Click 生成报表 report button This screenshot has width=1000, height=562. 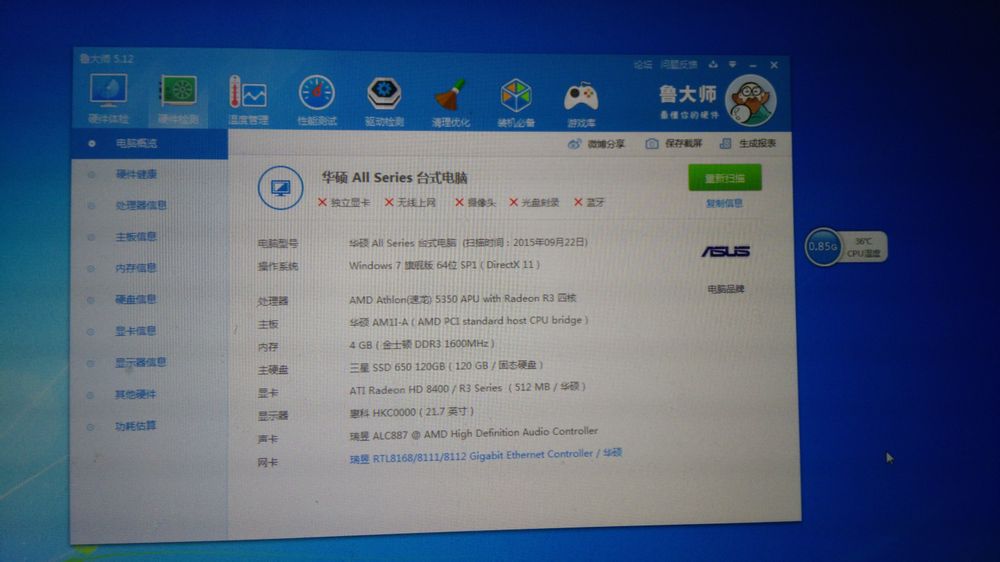(747, 144)
